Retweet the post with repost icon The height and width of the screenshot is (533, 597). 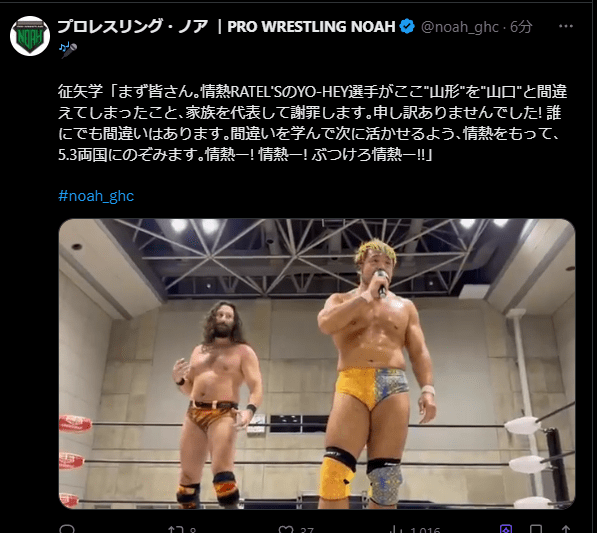(x=176, y=530)
